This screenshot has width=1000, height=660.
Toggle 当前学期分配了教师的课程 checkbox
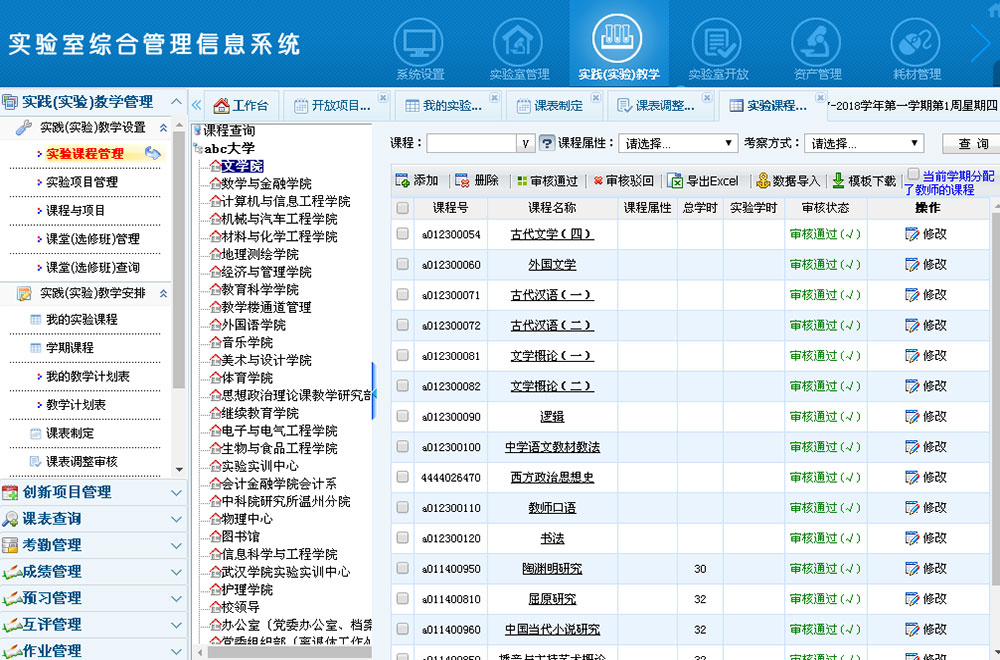(913, 174)
